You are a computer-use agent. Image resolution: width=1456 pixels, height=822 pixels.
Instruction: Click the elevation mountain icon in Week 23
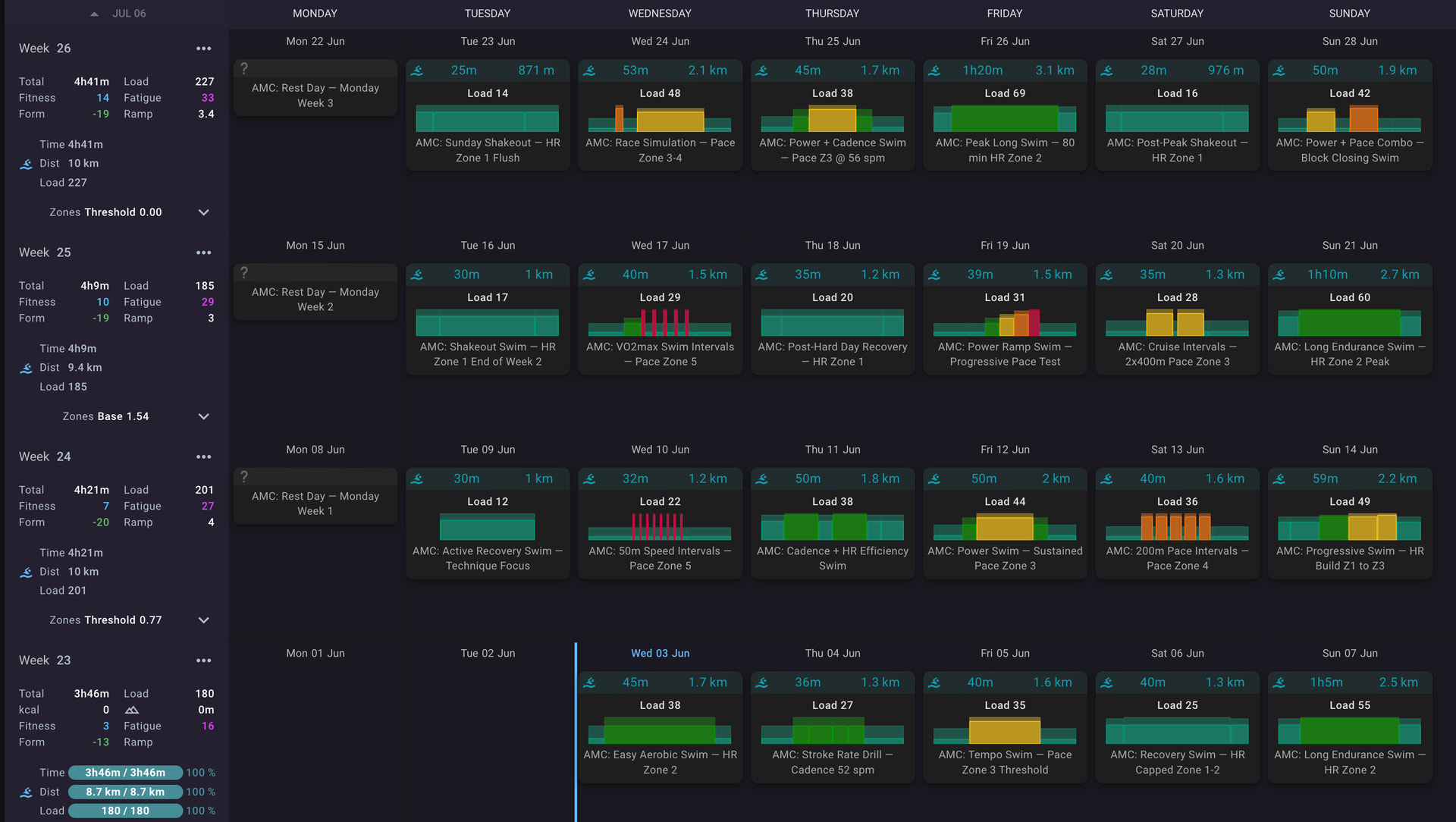point(132,710)
